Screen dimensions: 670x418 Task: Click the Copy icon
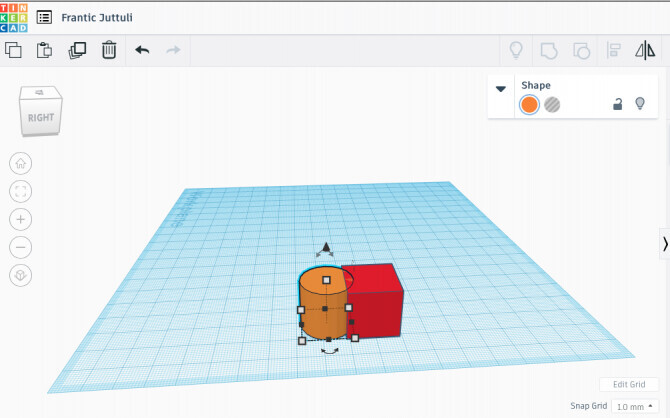pyautogui.click(x=13, y=50)
